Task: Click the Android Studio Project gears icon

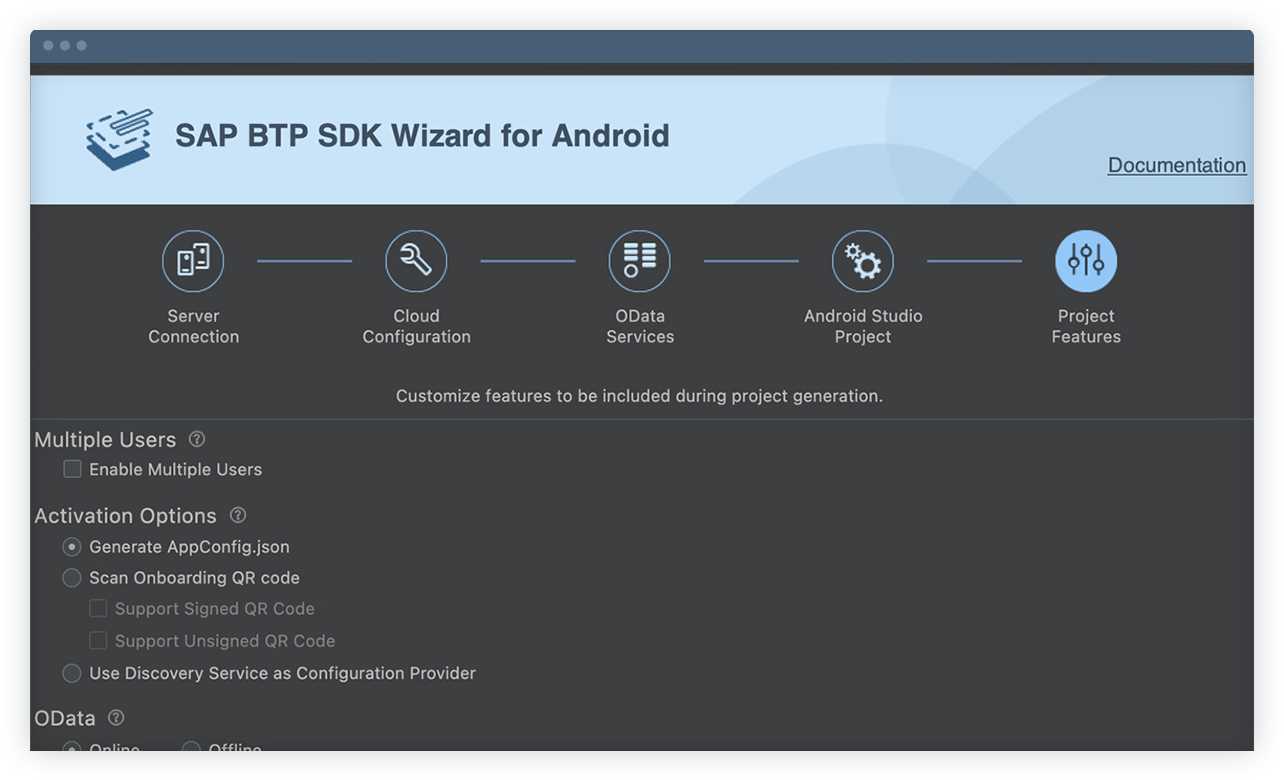Action: pyautogui.click(x=863, y=260)
